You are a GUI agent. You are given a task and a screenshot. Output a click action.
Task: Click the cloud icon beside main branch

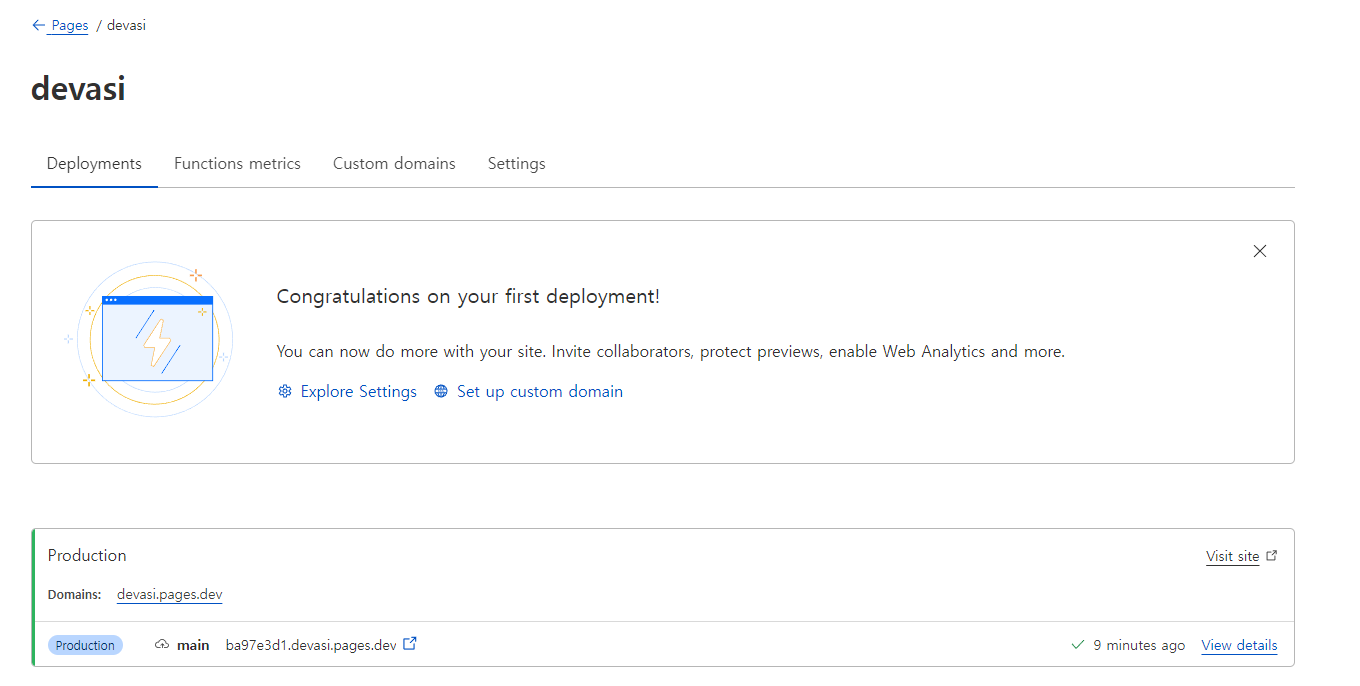(162, 645)
